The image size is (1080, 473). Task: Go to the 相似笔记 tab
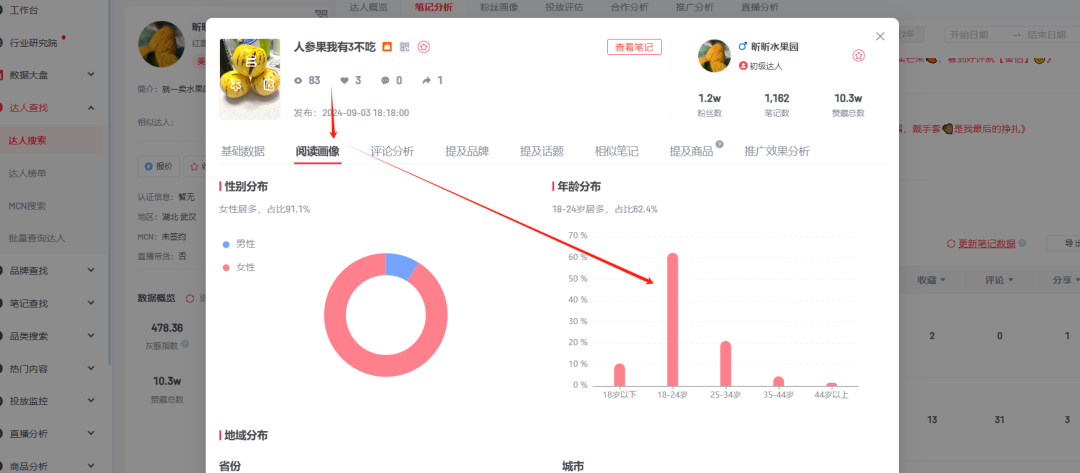pyautogui.click(x=616, y=151)
